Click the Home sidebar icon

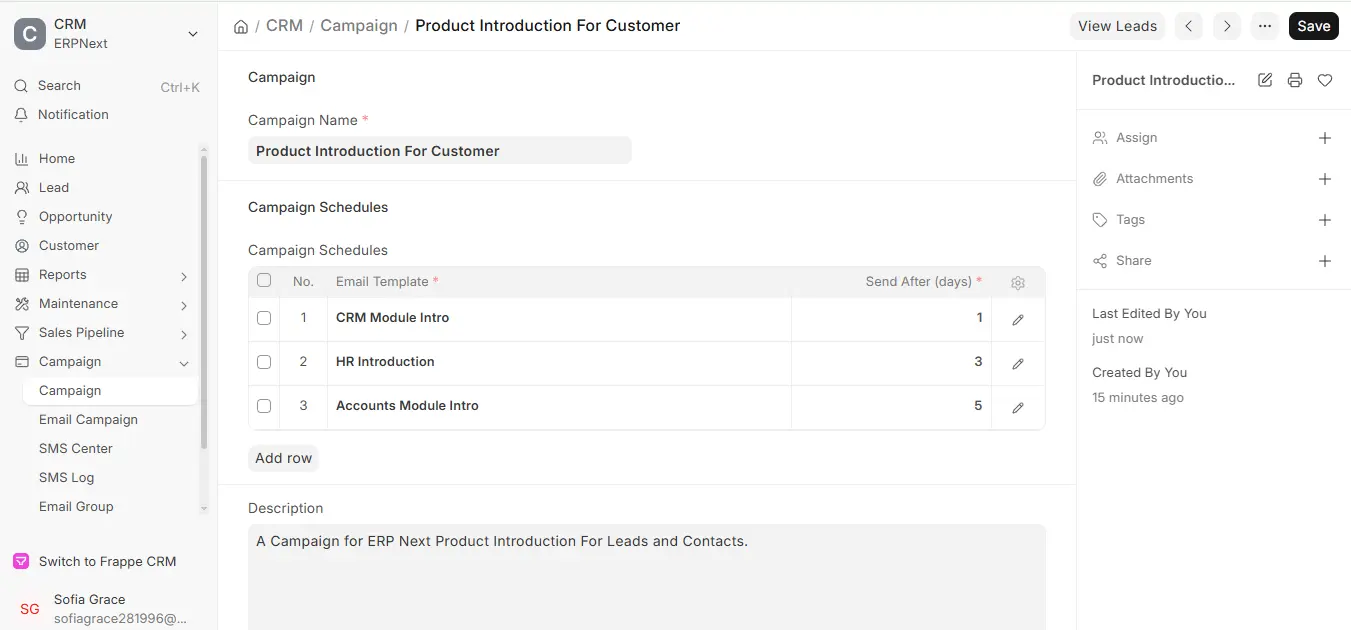[x=22, y=159]
